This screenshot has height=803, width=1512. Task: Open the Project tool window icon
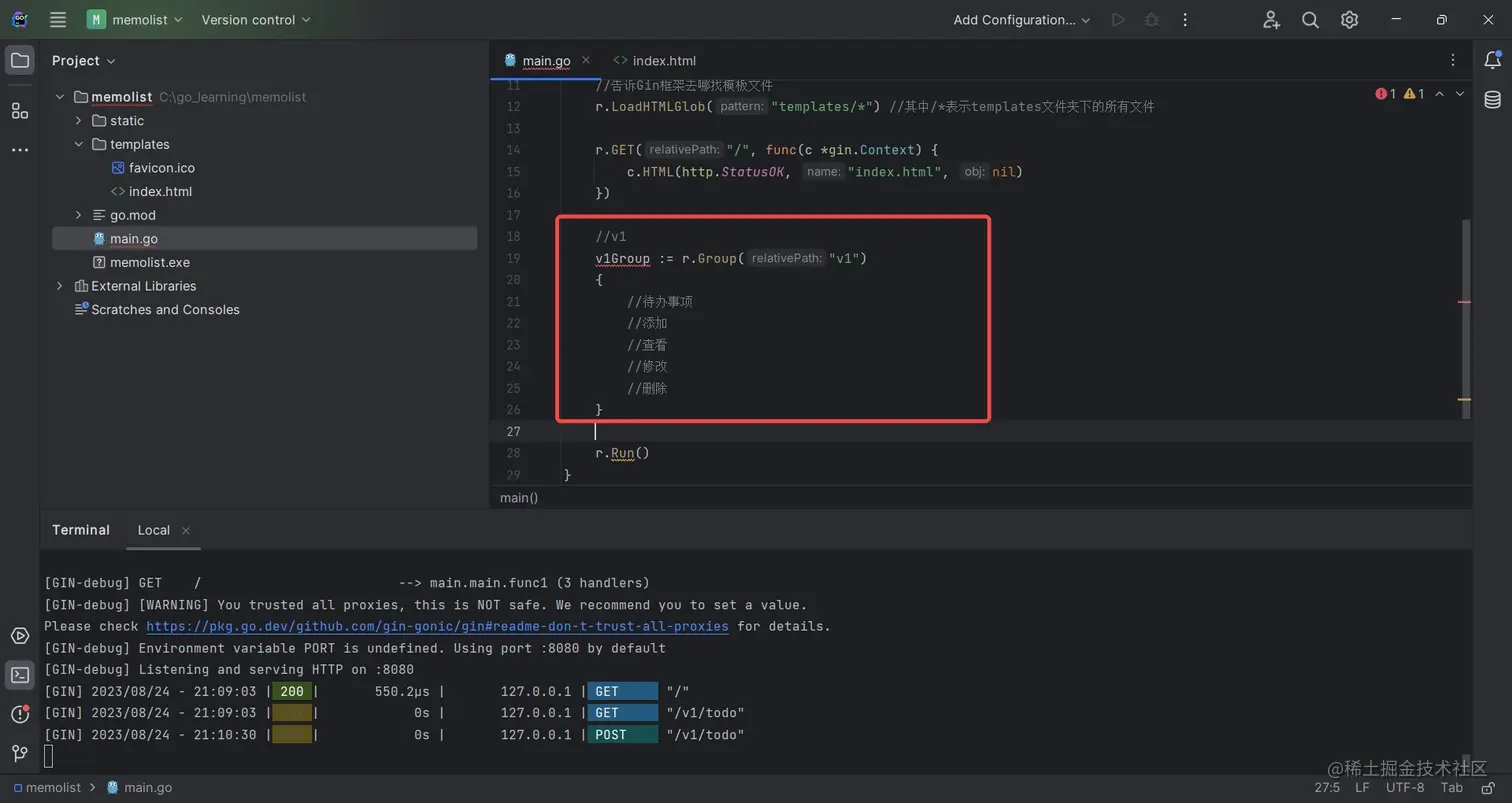[x=19, y=61]
